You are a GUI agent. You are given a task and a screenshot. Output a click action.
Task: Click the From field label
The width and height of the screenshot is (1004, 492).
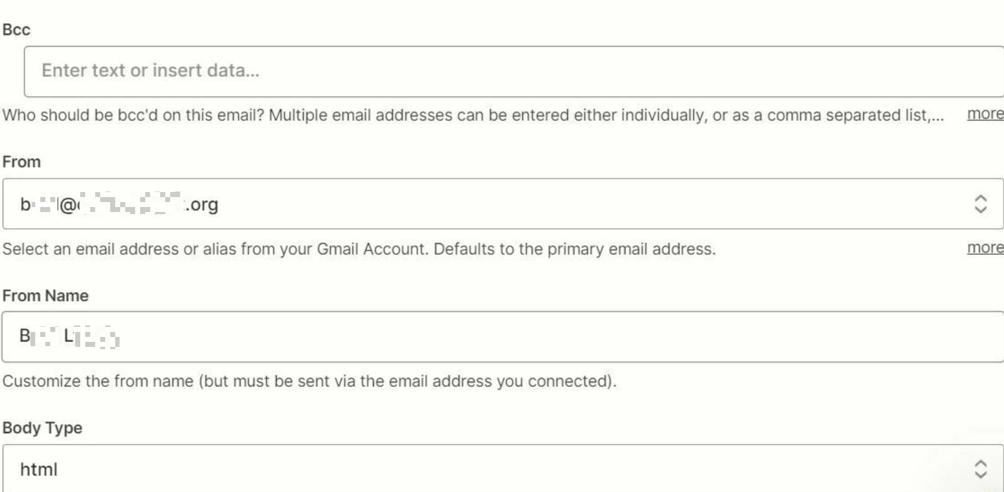click(x=21, y=162)
